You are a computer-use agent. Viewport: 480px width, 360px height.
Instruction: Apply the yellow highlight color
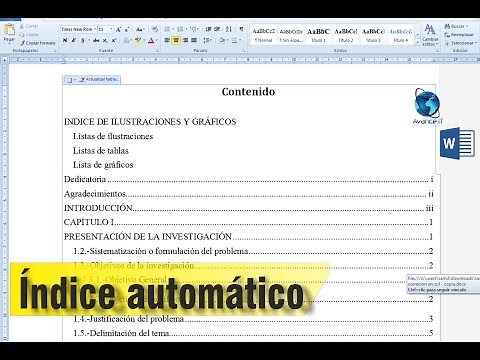(138, 41)
